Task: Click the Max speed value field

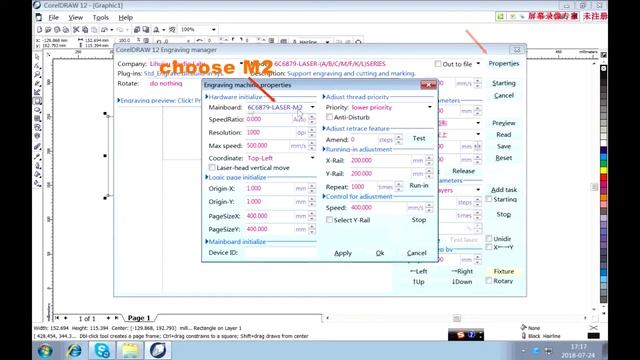Action: 267,145
